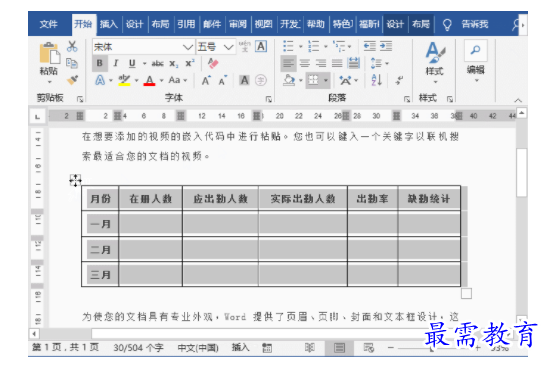Click the multilevel list icon
This screenshot has height=366, width=546.
pos(339,46)
